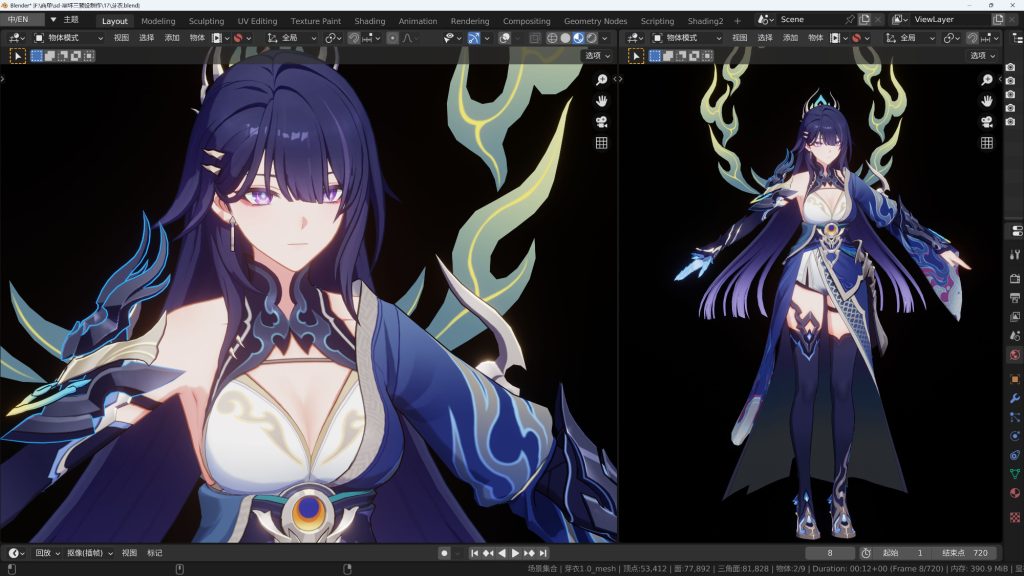Toggle X-ray mode in left viewport
Screen dimensions: 1024x576
[x=534, y=38]
